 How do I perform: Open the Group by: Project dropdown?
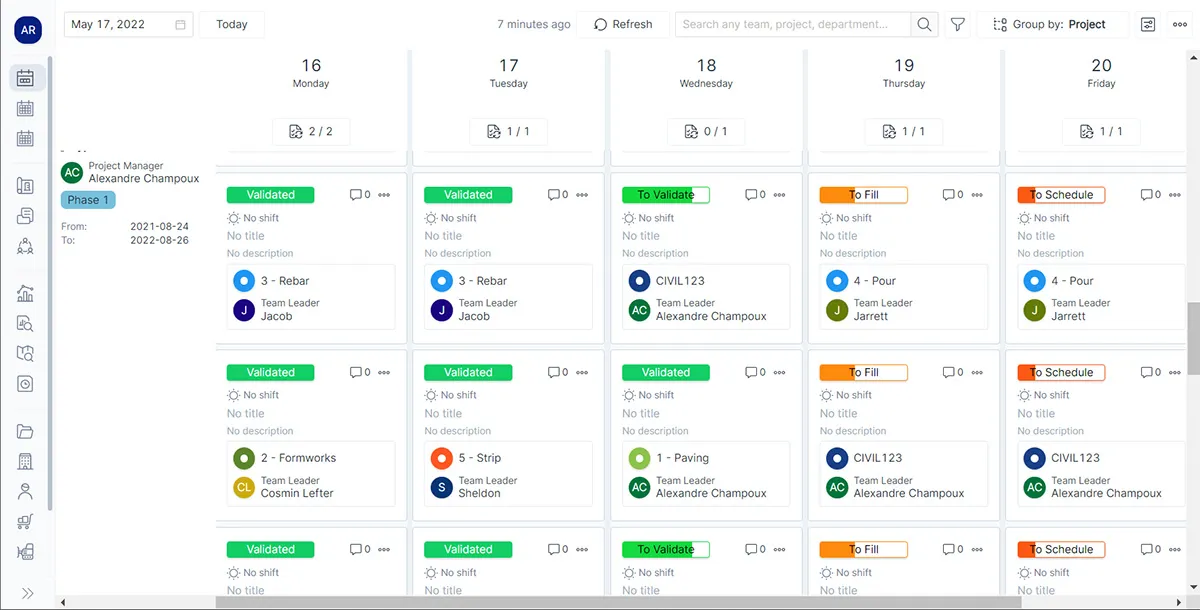[x=1052, y=24]
